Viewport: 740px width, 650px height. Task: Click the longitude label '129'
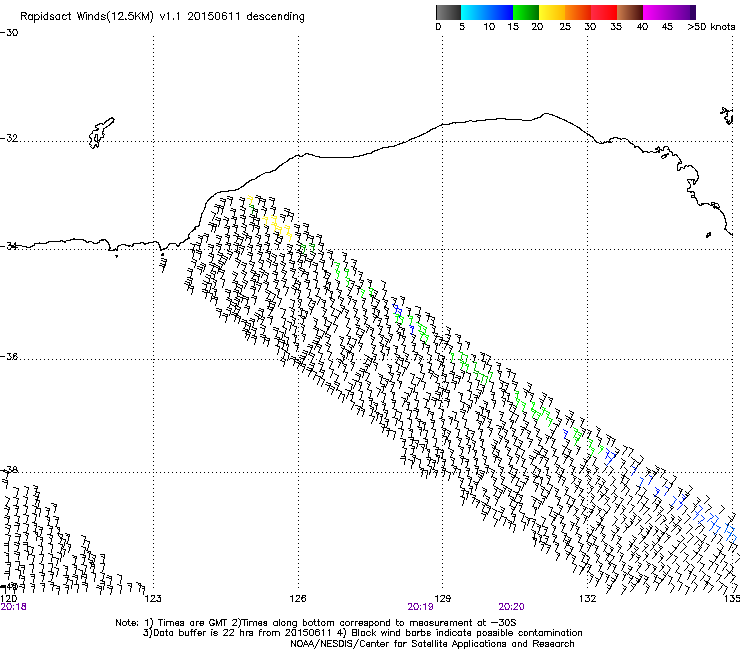(x=443, y=599)
